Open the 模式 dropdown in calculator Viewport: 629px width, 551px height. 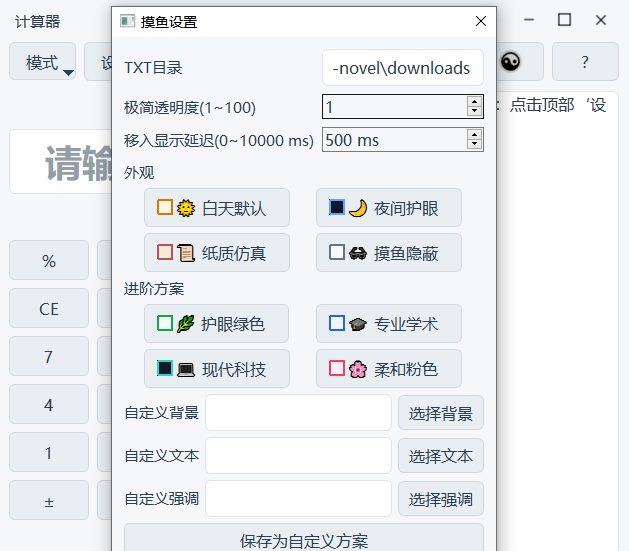click(43, 61)
